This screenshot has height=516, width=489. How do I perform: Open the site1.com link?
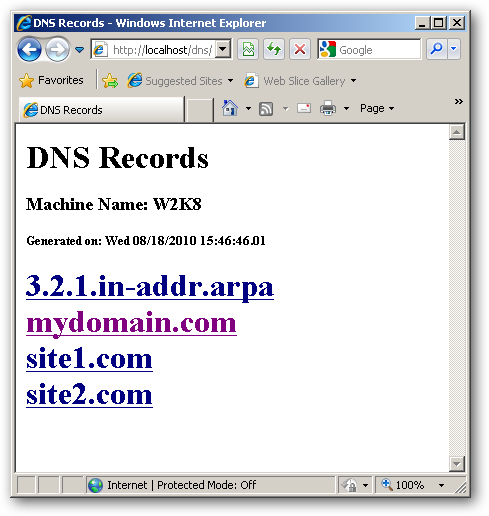click(89, 359)
